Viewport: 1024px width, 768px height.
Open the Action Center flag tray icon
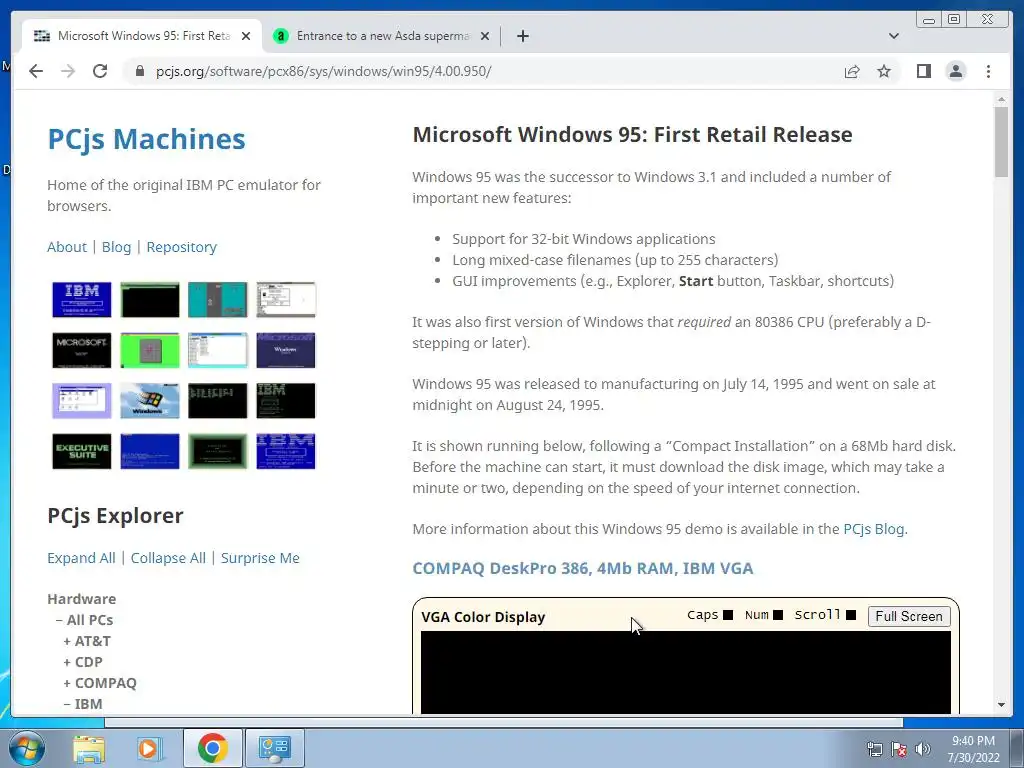point(899,749)
